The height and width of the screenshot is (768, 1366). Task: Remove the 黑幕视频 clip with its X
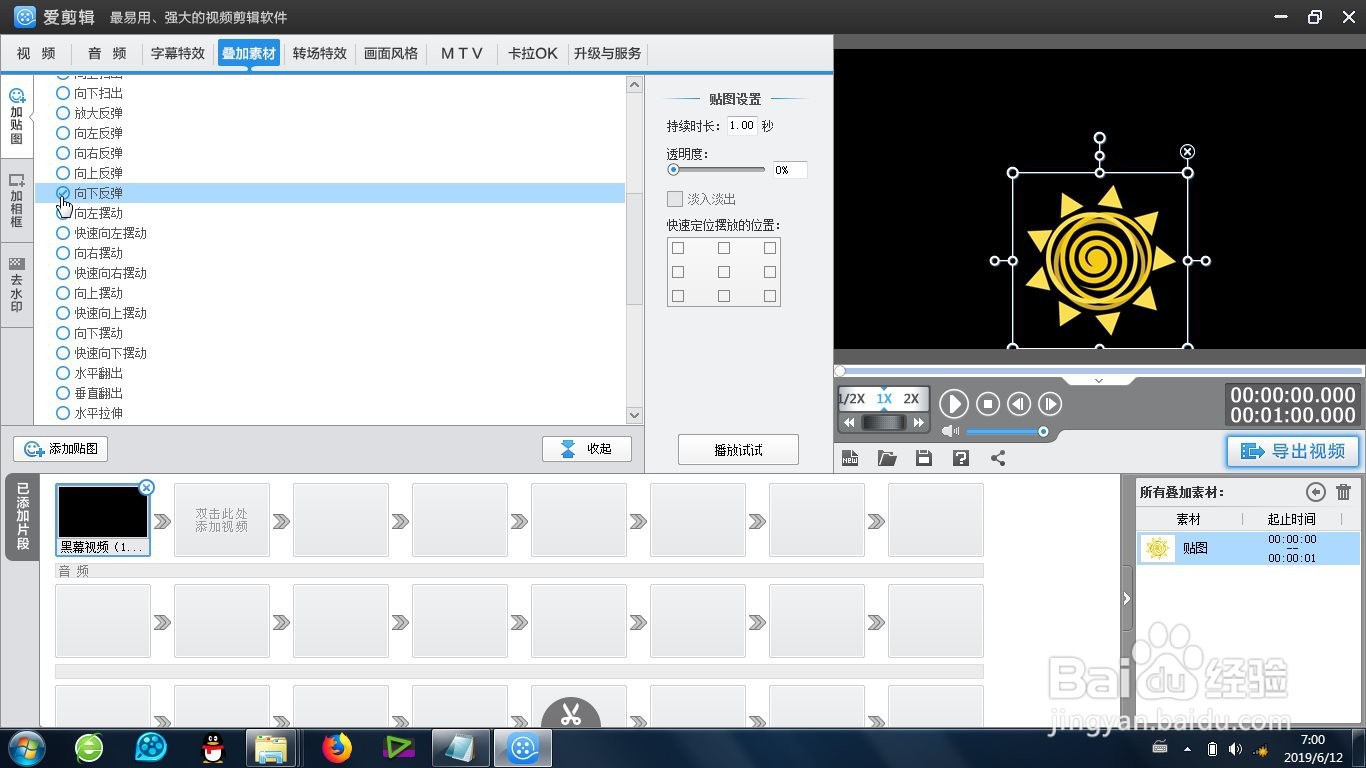(146, 488)
